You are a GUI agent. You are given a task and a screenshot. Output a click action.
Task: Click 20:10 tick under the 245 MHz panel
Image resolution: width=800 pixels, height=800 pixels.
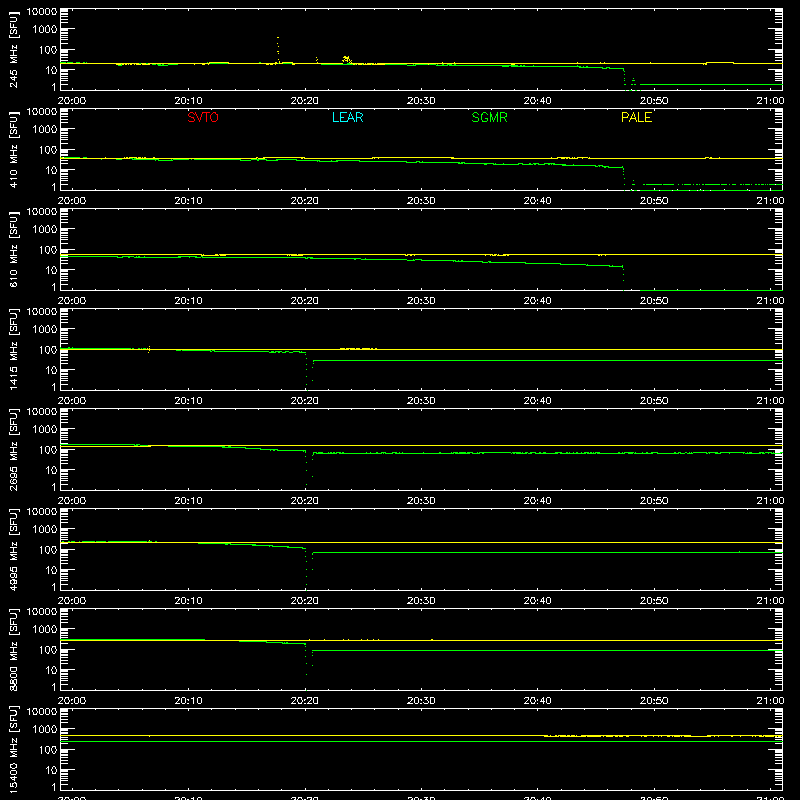[188, 101]
